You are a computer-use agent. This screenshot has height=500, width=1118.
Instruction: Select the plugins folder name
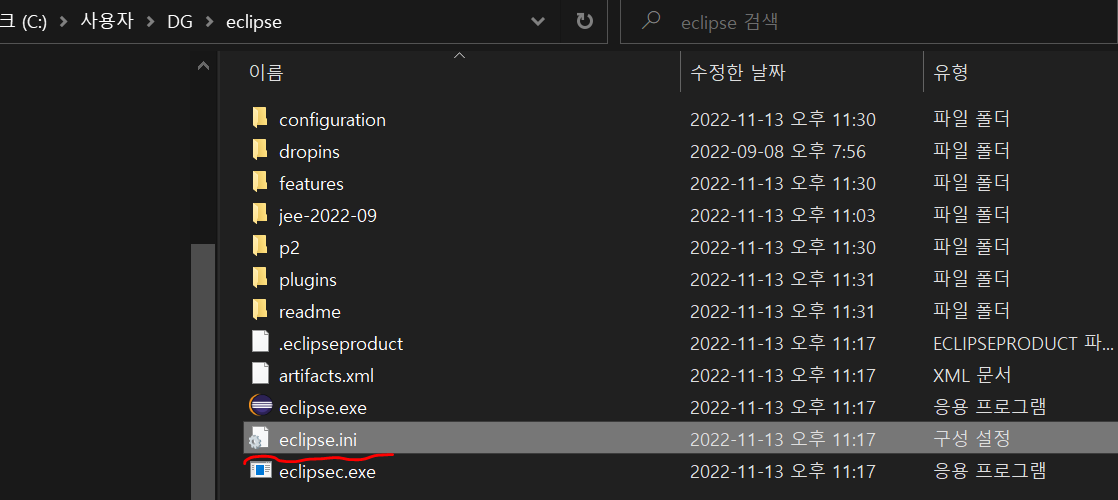tap(308, 280)
